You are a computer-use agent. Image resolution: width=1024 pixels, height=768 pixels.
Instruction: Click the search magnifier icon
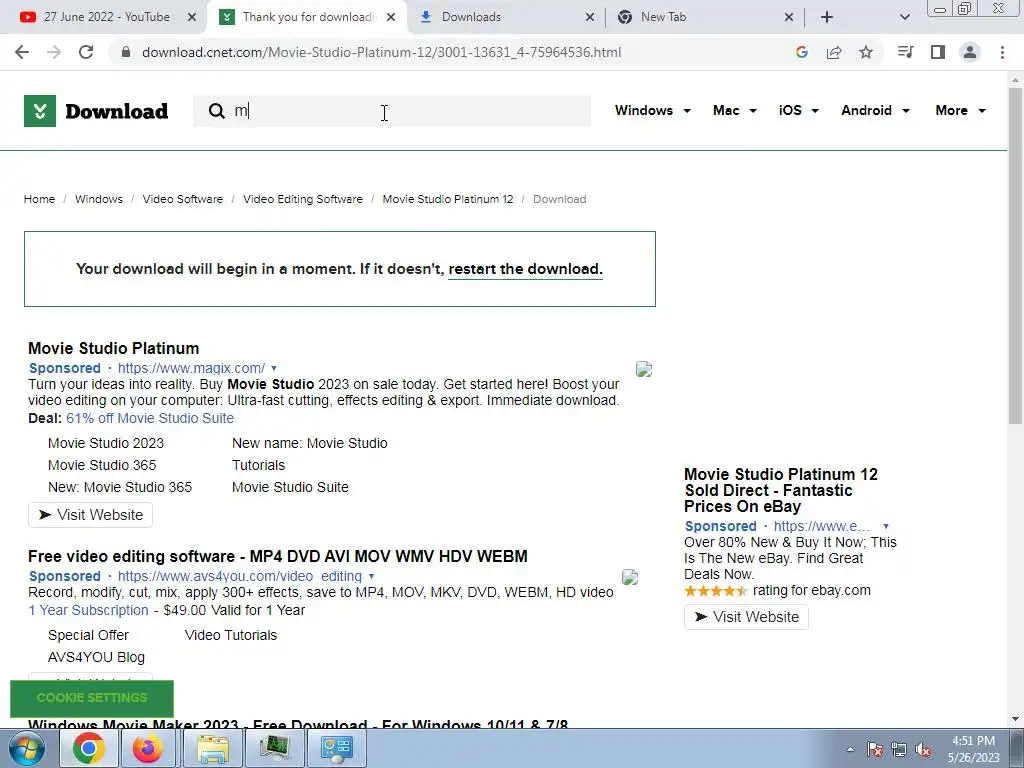[x=216, y=111]
